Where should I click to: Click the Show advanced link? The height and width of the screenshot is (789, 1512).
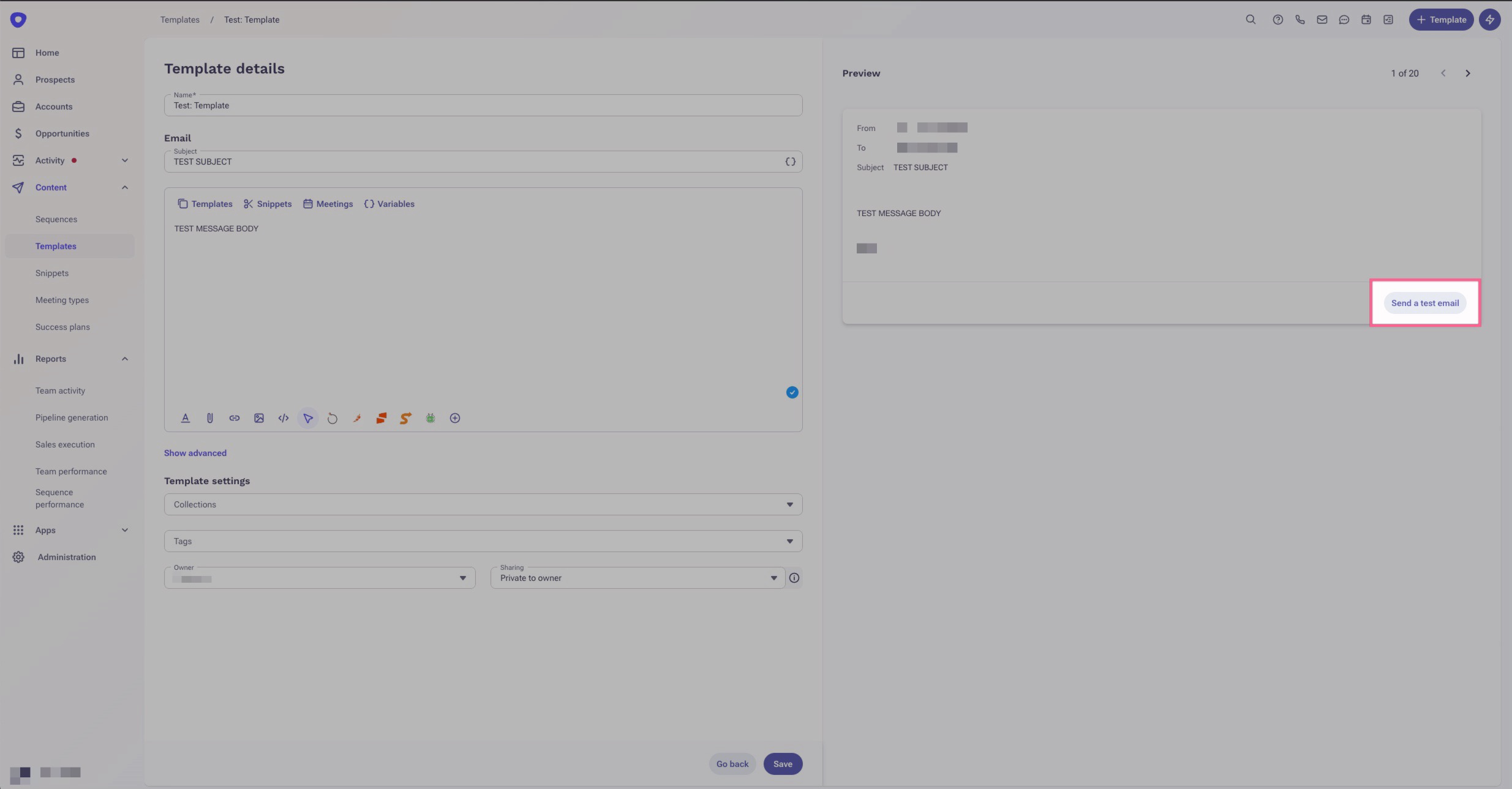click(x=195, y=453)
